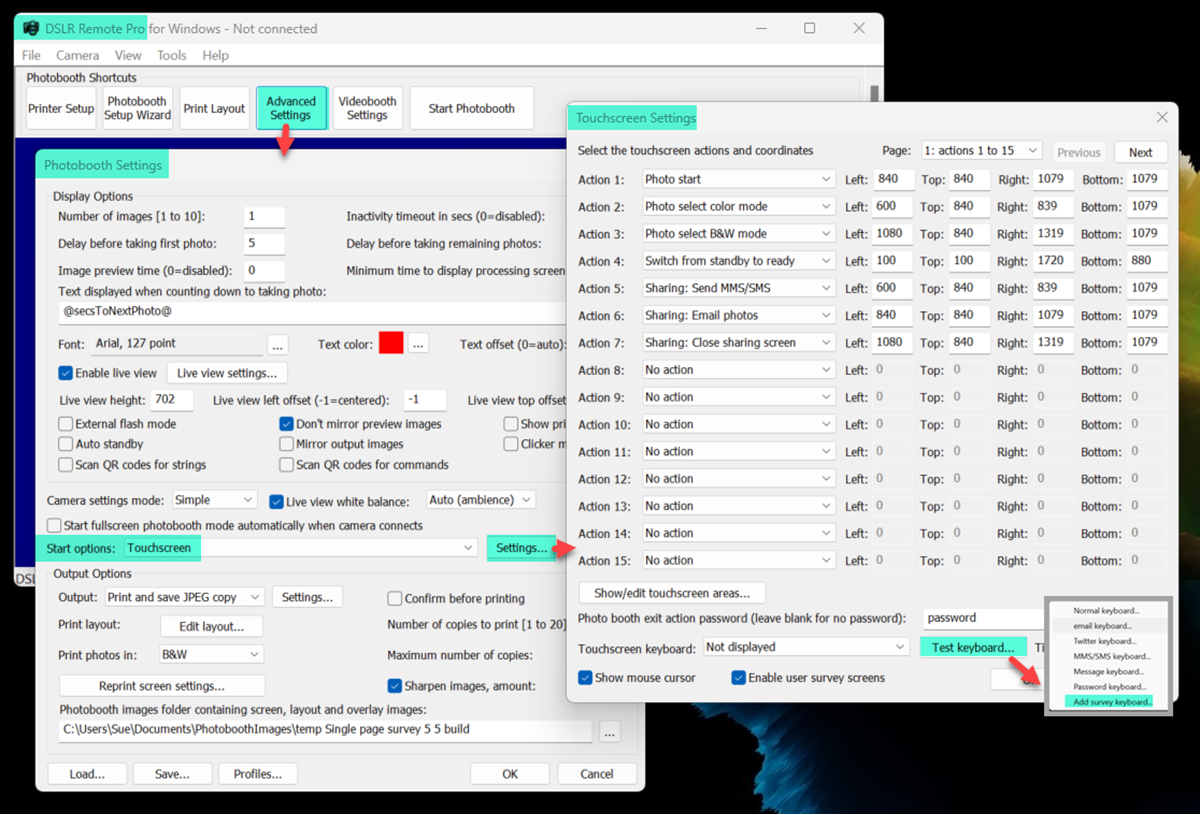Toggle Sharpen images checkbox
The image size is (1200, 815).
pos(394,686)
